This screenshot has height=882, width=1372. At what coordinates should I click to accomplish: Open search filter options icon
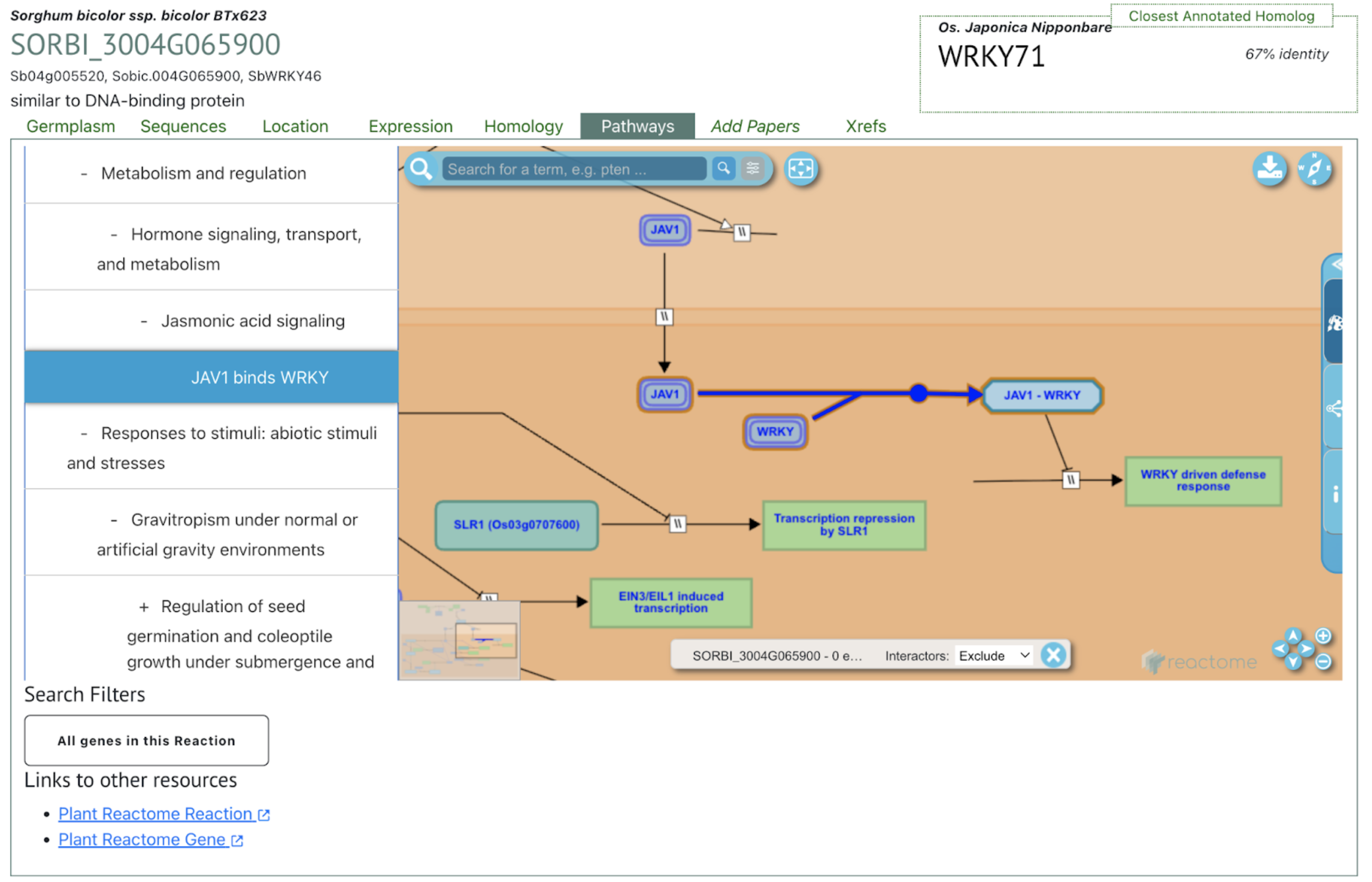tap(752, 169)
